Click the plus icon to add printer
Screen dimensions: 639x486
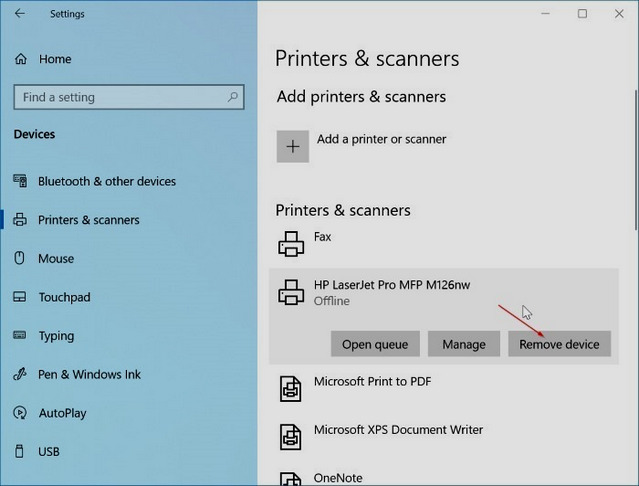click(x=293, y=146)
